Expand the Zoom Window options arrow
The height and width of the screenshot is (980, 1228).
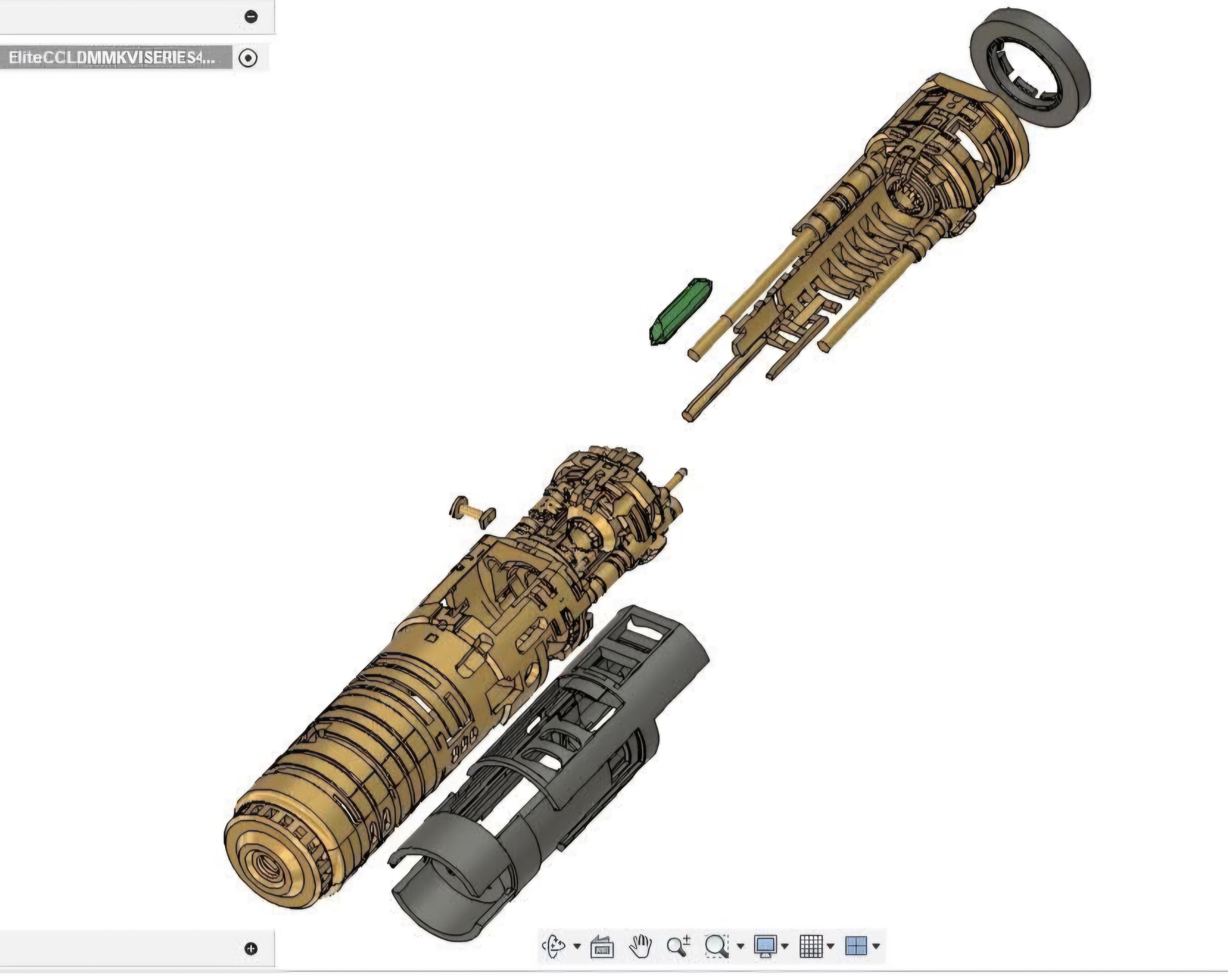coord(740,946)
